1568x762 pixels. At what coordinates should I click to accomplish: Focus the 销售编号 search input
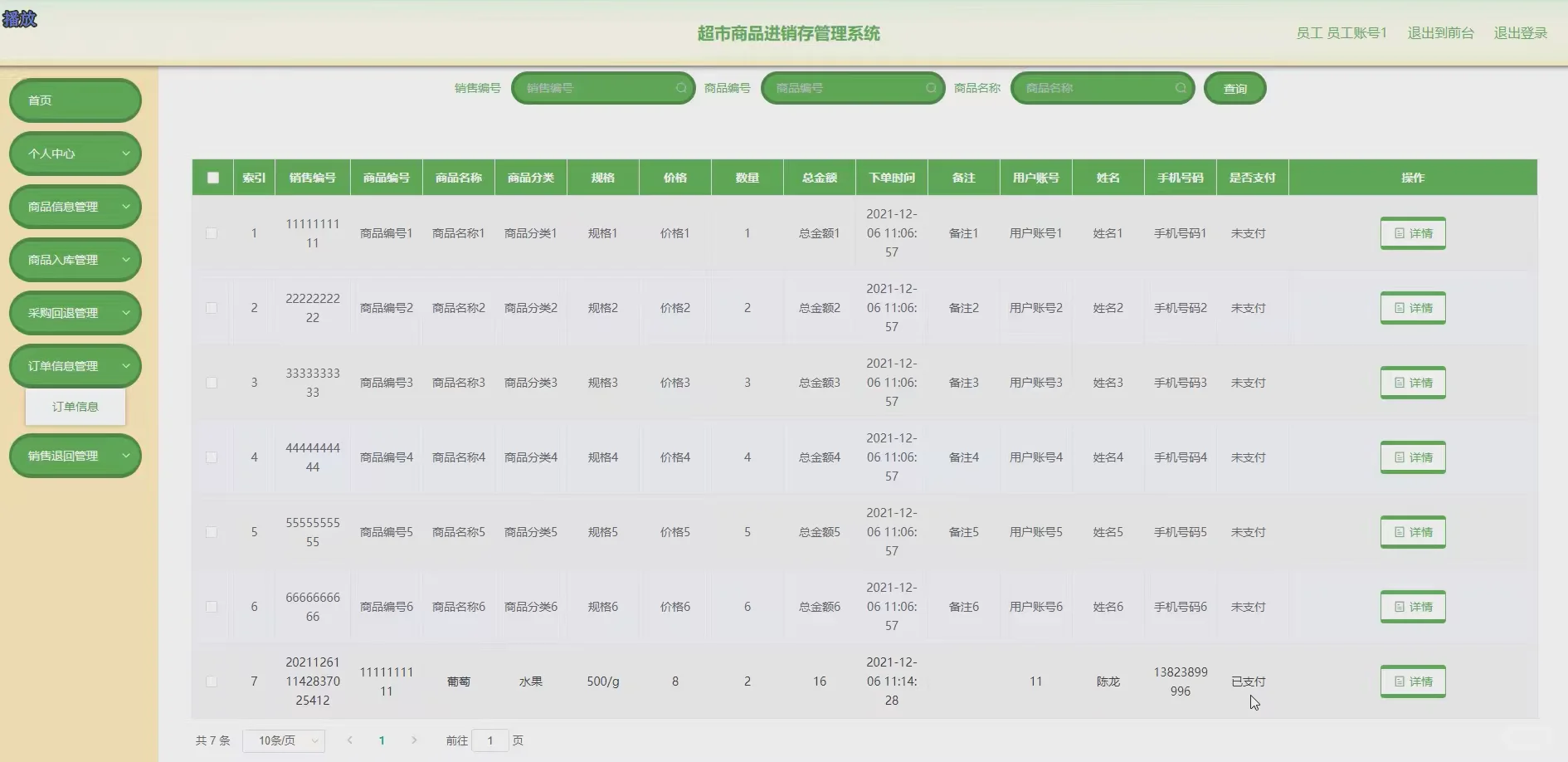(603, 88)
